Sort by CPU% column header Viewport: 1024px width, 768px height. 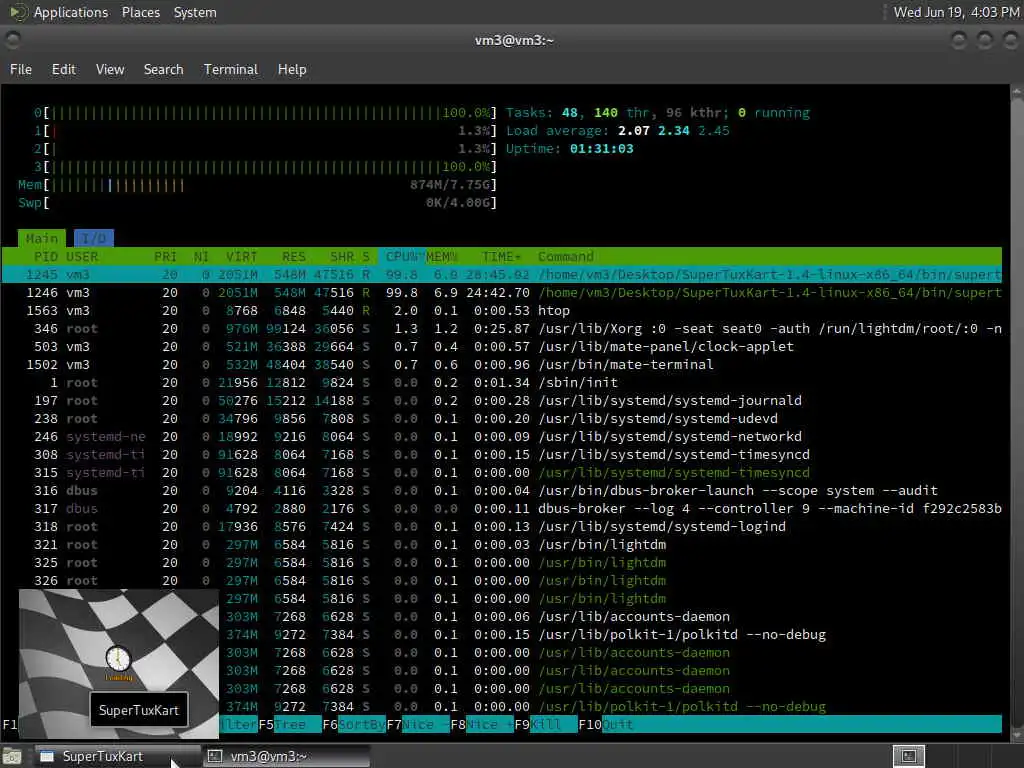click(401, 257)
